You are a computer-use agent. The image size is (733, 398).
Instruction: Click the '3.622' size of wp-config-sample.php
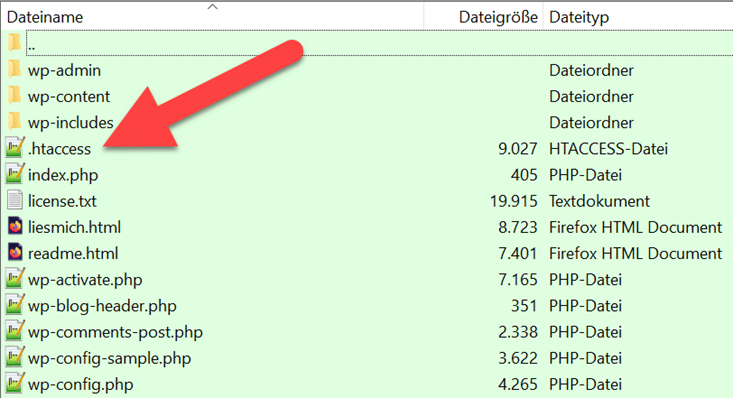pyautogui.click(x=517, y=358)
